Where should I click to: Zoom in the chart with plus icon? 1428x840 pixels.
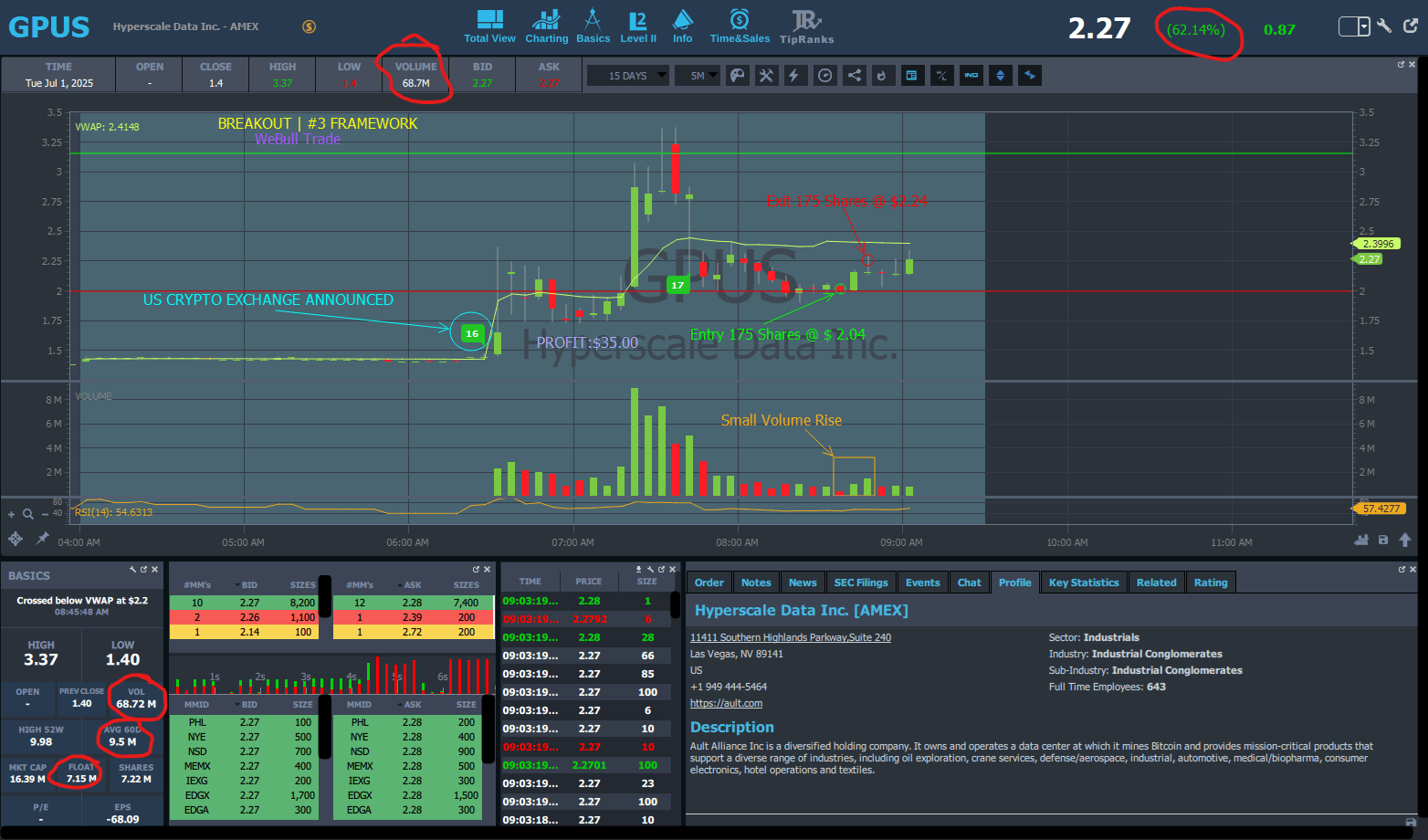pyautogui.click(x=12, y=514)
